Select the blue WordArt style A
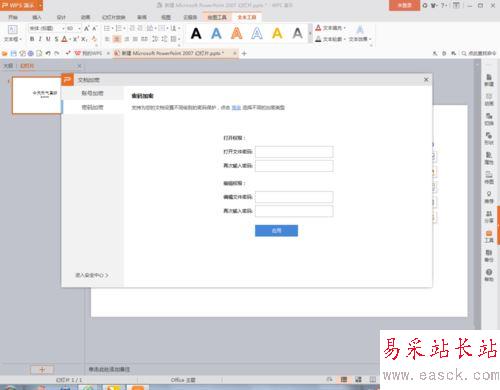Screen dimensions: 500x390 click(216, 33)
